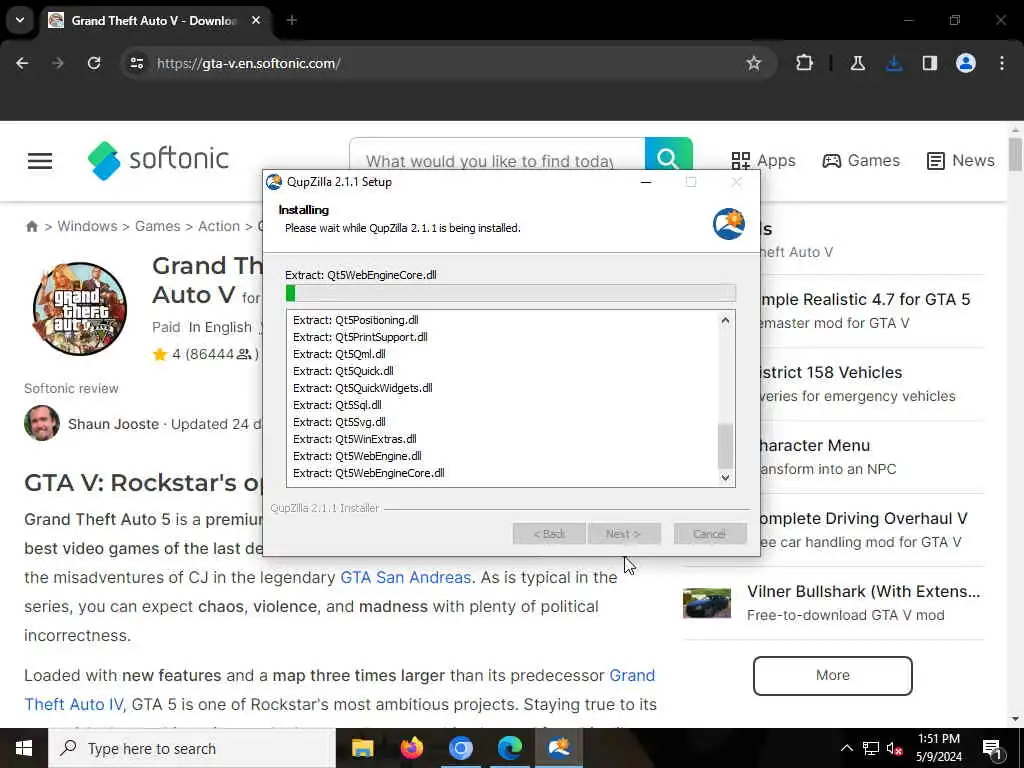Image resolution: width=1024 pixels, height=768 pixels.
Task: Click the QupZilla logo in installer header
Action: click(729, 224)
